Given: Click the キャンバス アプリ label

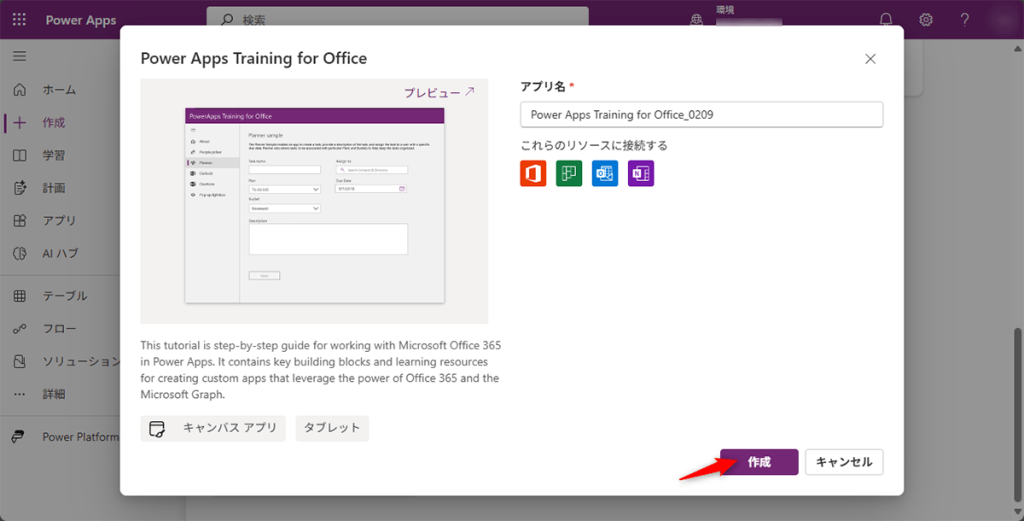Looking at the screenshot, I should (x=230, y=428).
